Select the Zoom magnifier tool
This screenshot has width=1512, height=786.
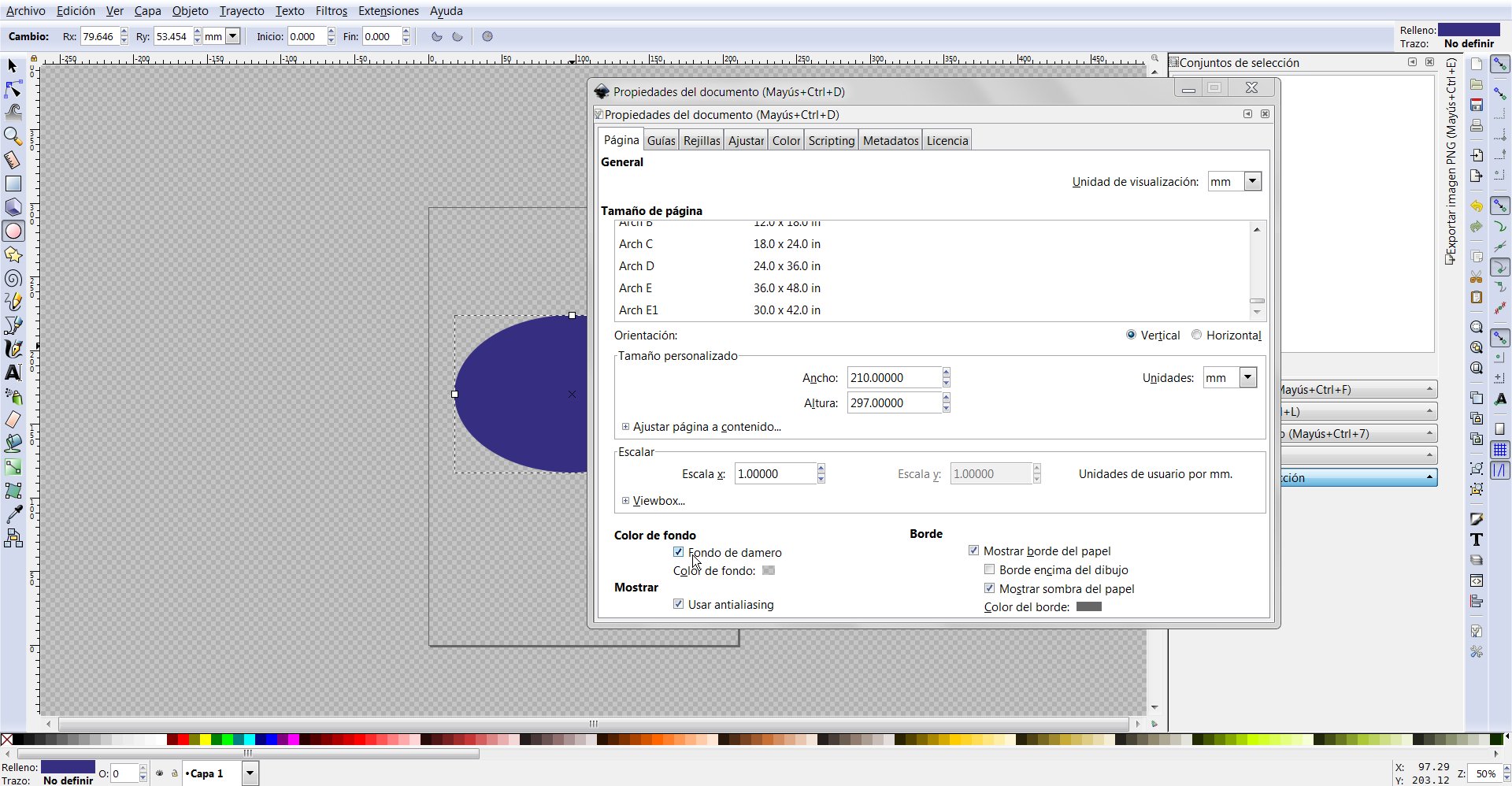click(13, 136)
